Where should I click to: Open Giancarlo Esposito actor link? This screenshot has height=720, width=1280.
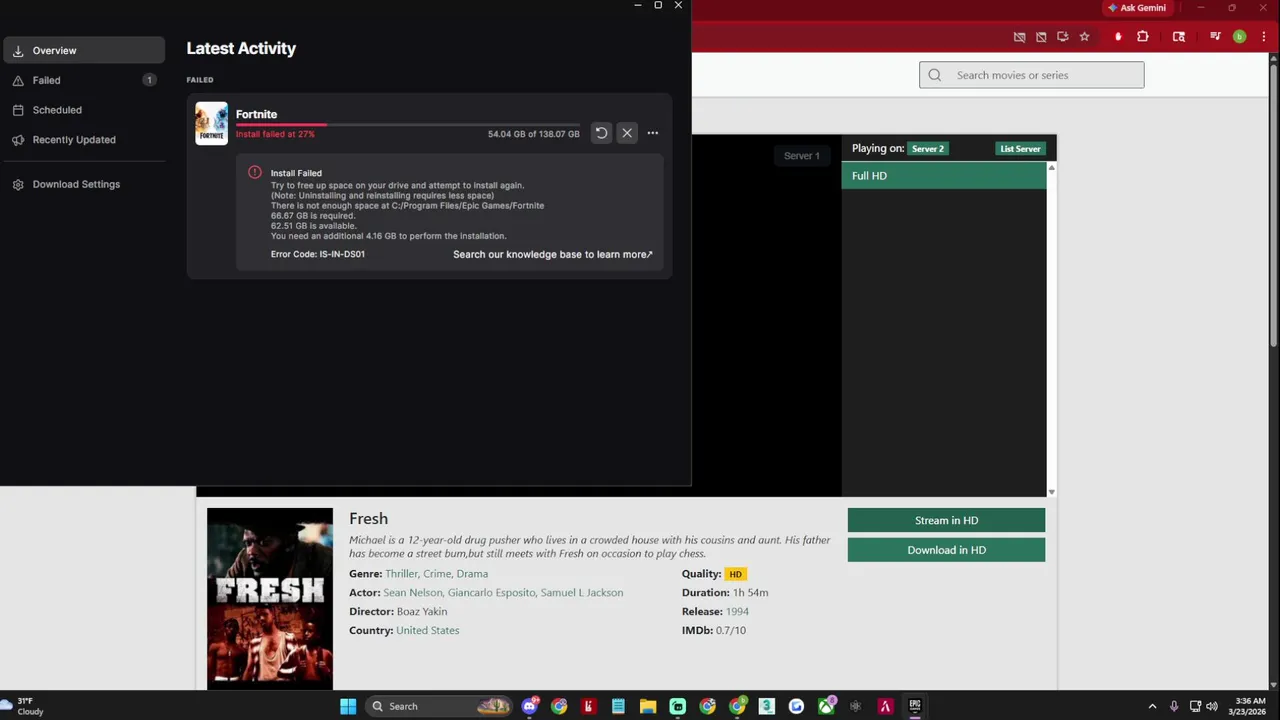(491, 593)
